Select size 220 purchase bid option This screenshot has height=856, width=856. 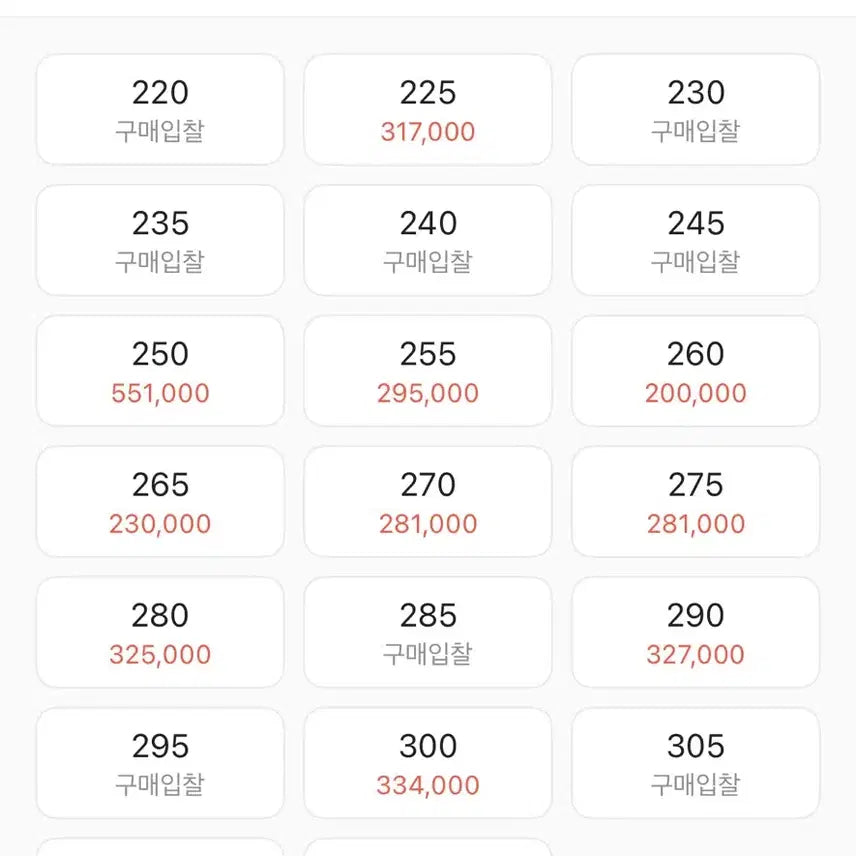tap(160, 109)
